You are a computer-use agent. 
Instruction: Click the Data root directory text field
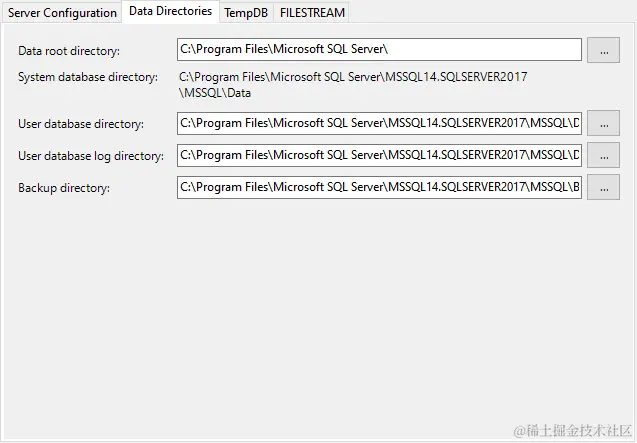click(x=379, y=50)
